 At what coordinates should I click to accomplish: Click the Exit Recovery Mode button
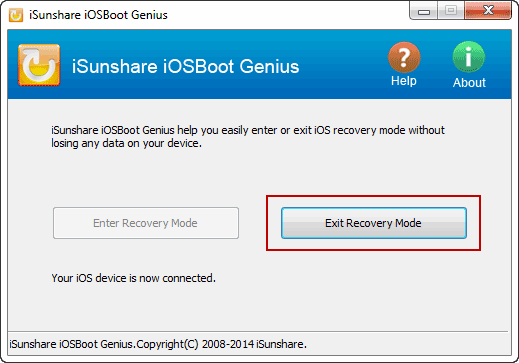pos(374,223)
